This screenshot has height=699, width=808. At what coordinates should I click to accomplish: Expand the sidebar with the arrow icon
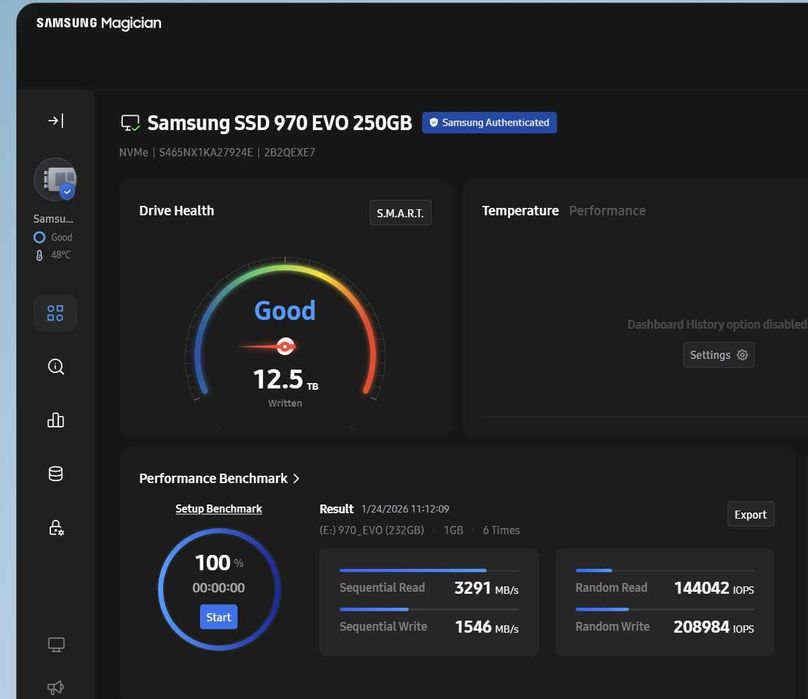click(x=56, y=121)
